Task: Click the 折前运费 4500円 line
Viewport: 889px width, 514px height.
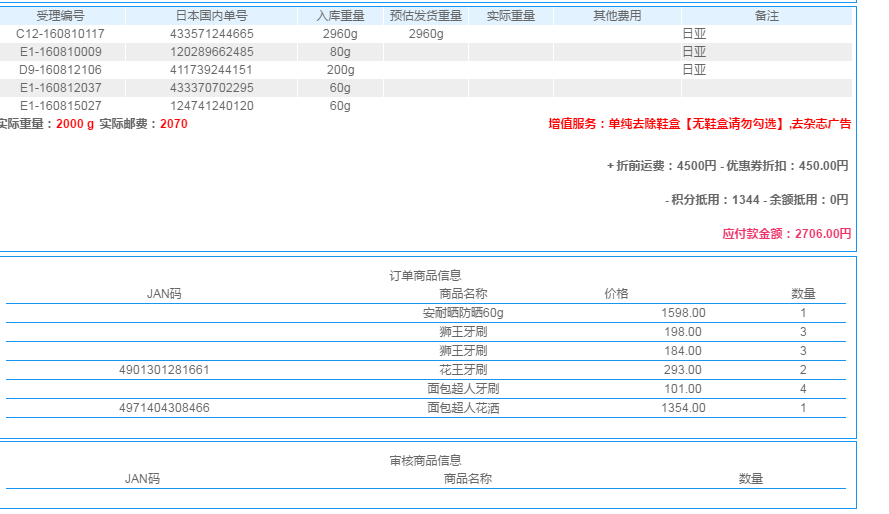Action: tap(727, 166)
